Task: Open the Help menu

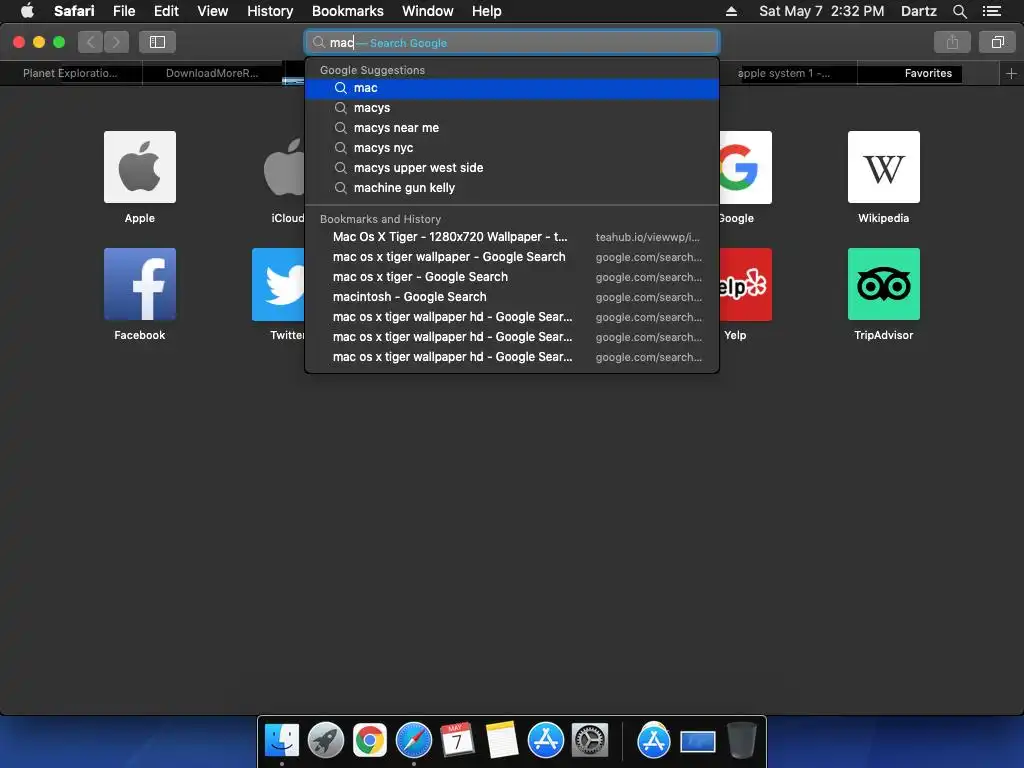Action: click(487, 11)
